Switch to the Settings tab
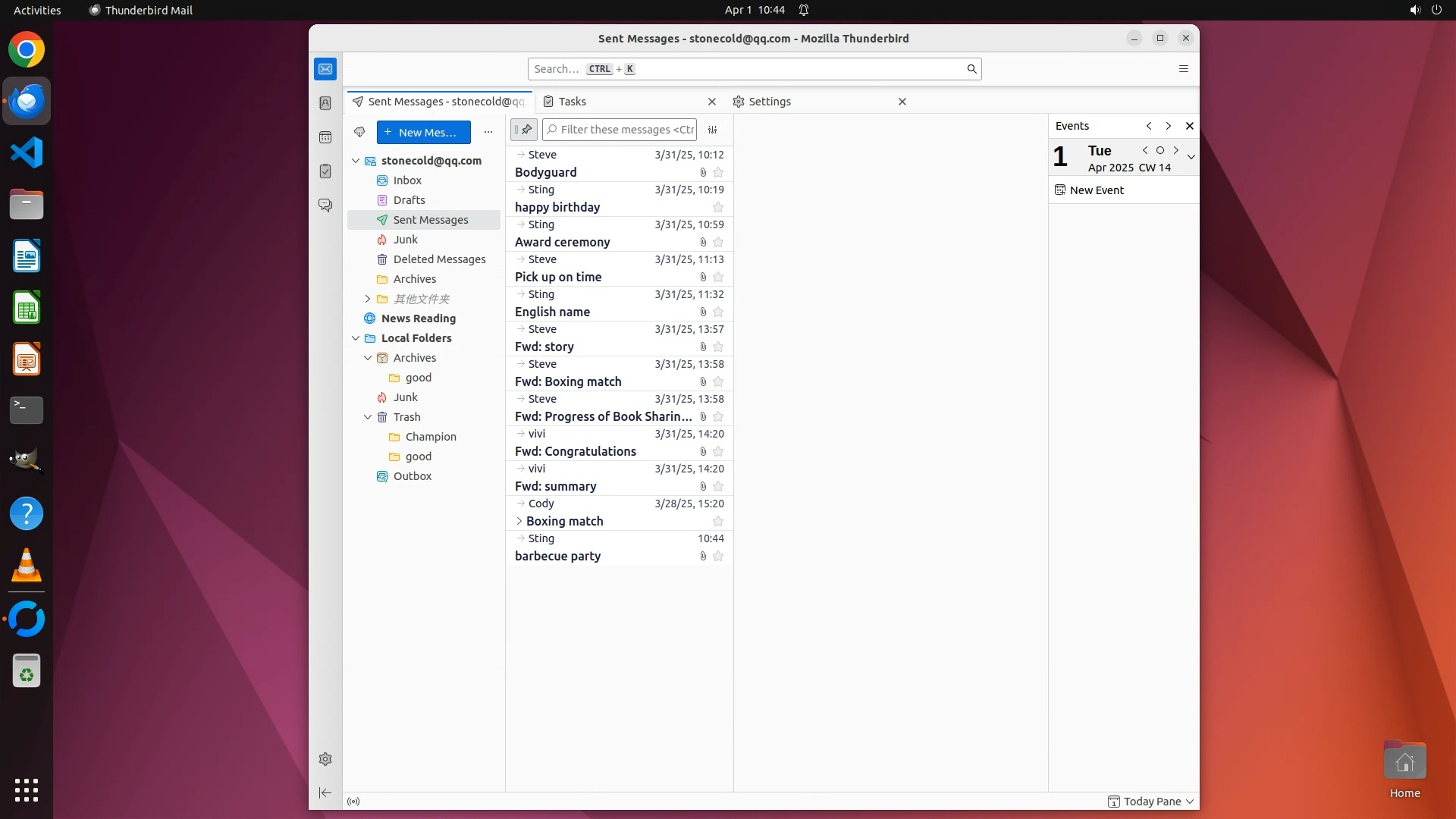1456x819 pixels. (x=769, y=102)
